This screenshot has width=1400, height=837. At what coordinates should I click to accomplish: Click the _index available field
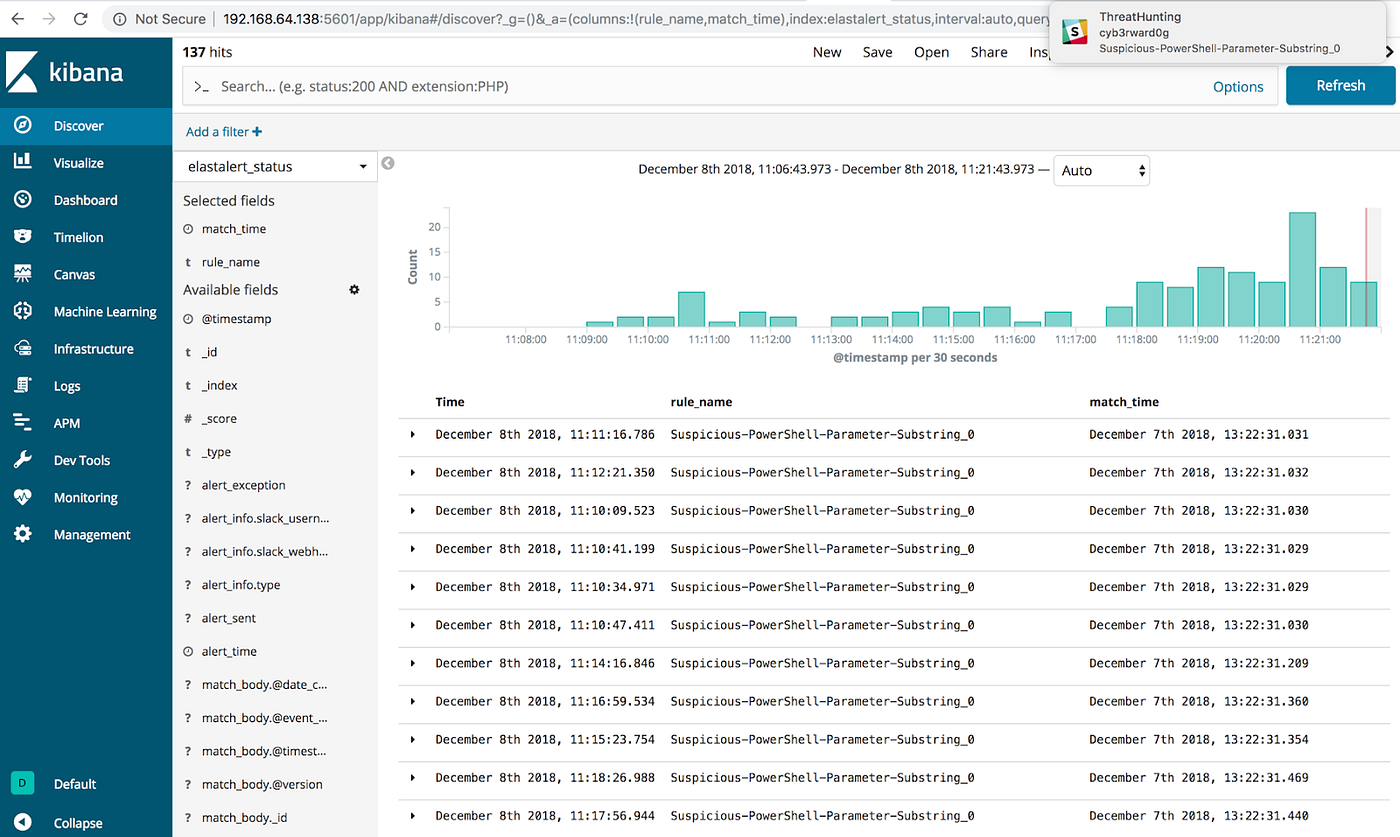pyautogui.click(x=219, y=385)
